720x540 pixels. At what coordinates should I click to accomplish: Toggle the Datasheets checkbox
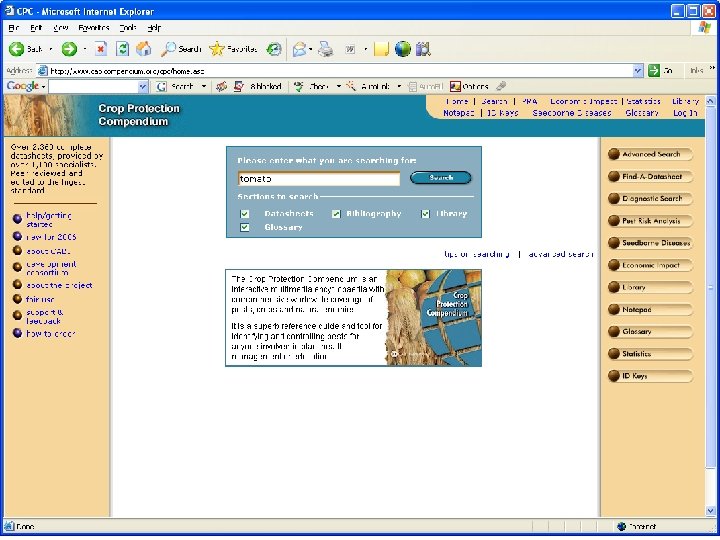point(245,214)
